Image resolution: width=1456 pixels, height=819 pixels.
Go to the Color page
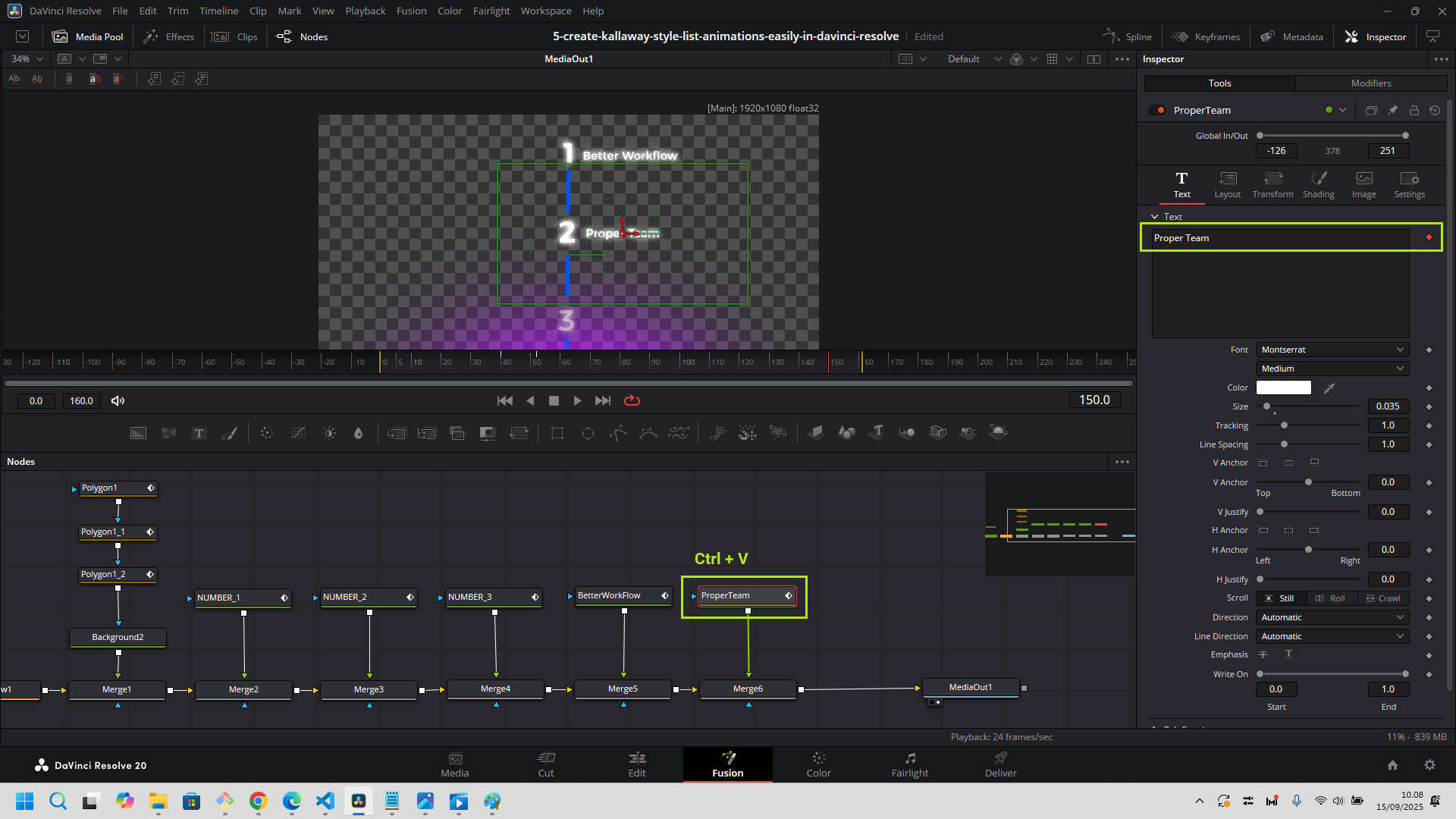coord(818,764)
